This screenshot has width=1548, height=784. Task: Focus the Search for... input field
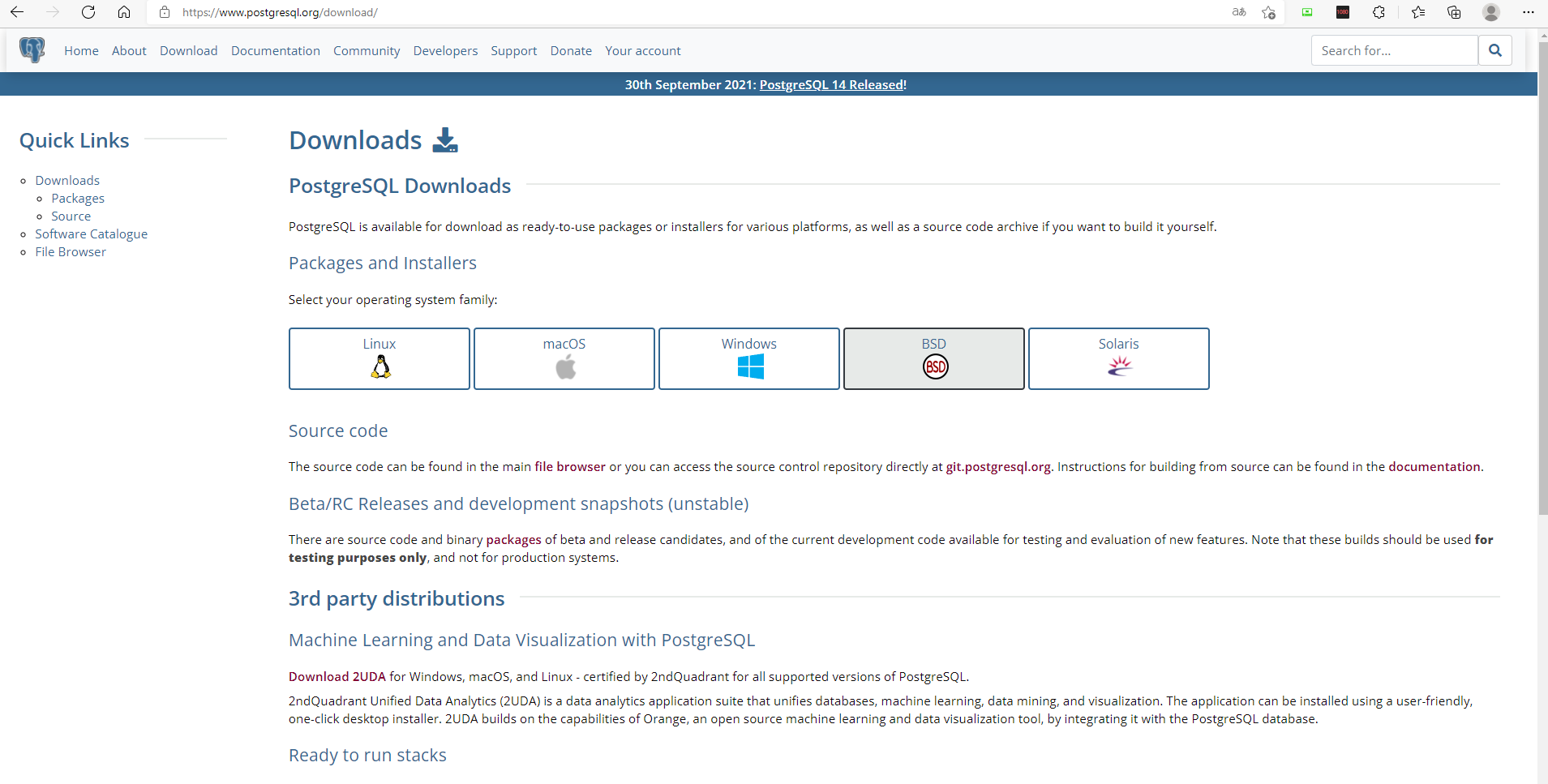pos(1395,50)
